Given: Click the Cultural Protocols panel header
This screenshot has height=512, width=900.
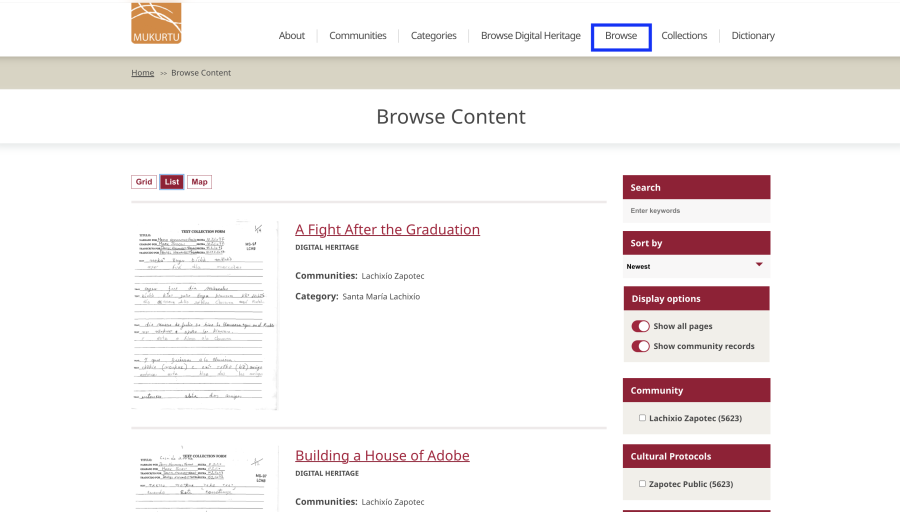Looking at the screenshot, I should (696, 456).
